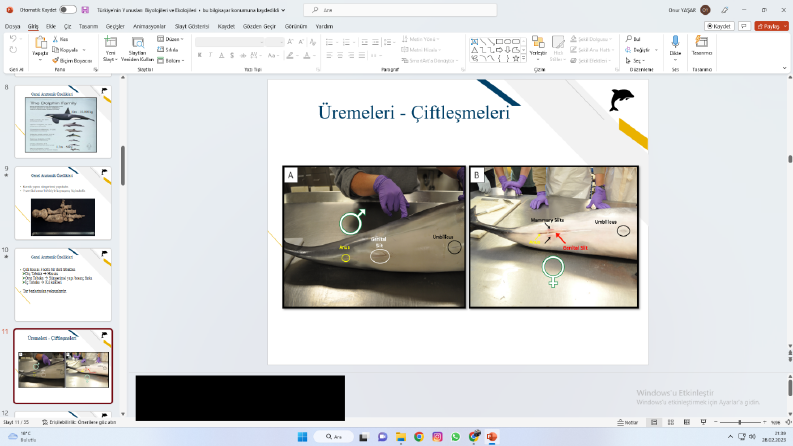Click the font color swatch button
This screenshot has height=446, width=793.
[306, 55]
